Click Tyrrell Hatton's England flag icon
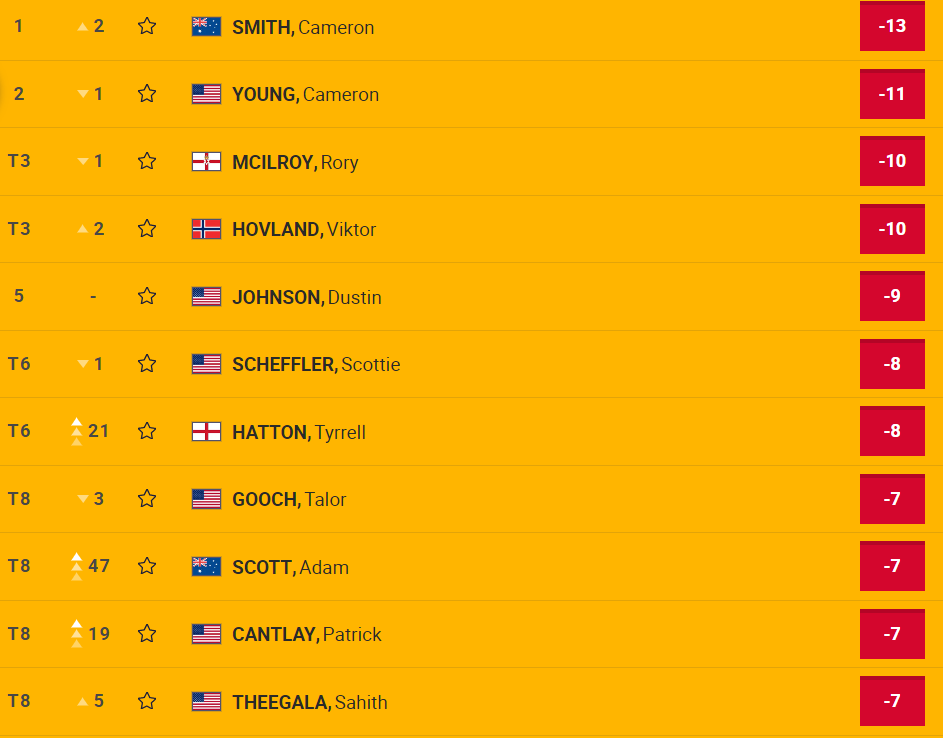 [206, 432]
